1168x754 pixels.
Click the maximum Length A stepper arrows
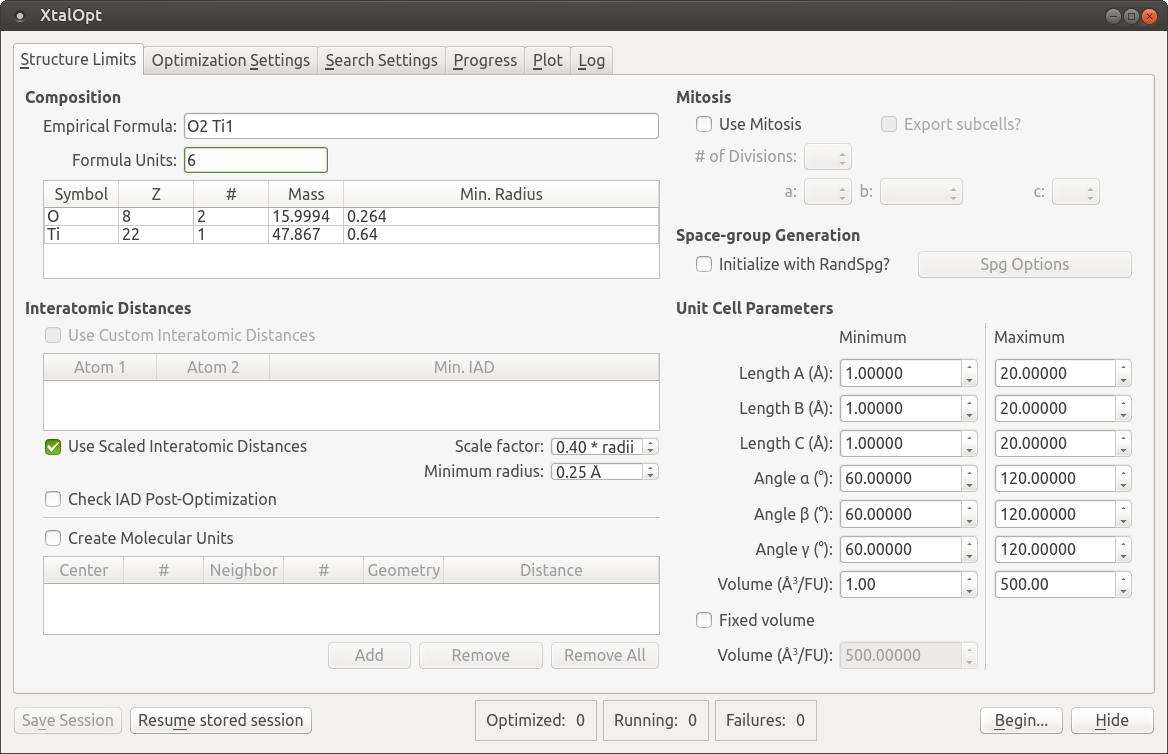tap(1123, 373)
